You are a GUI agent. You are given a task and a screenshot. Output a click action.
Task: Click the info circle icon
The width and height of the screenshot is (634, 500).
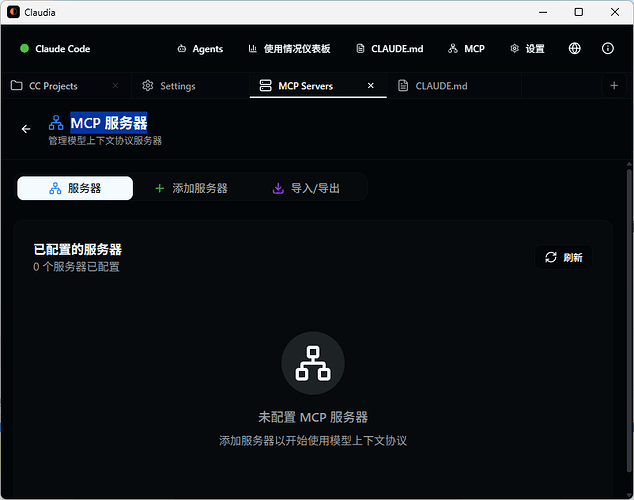[608, 49]
